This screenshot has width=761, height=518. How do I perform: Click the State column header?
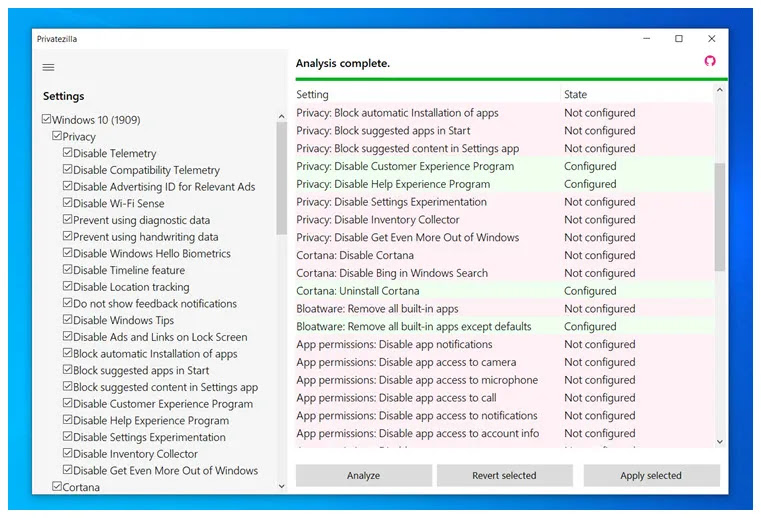click(x=637, y=94)
